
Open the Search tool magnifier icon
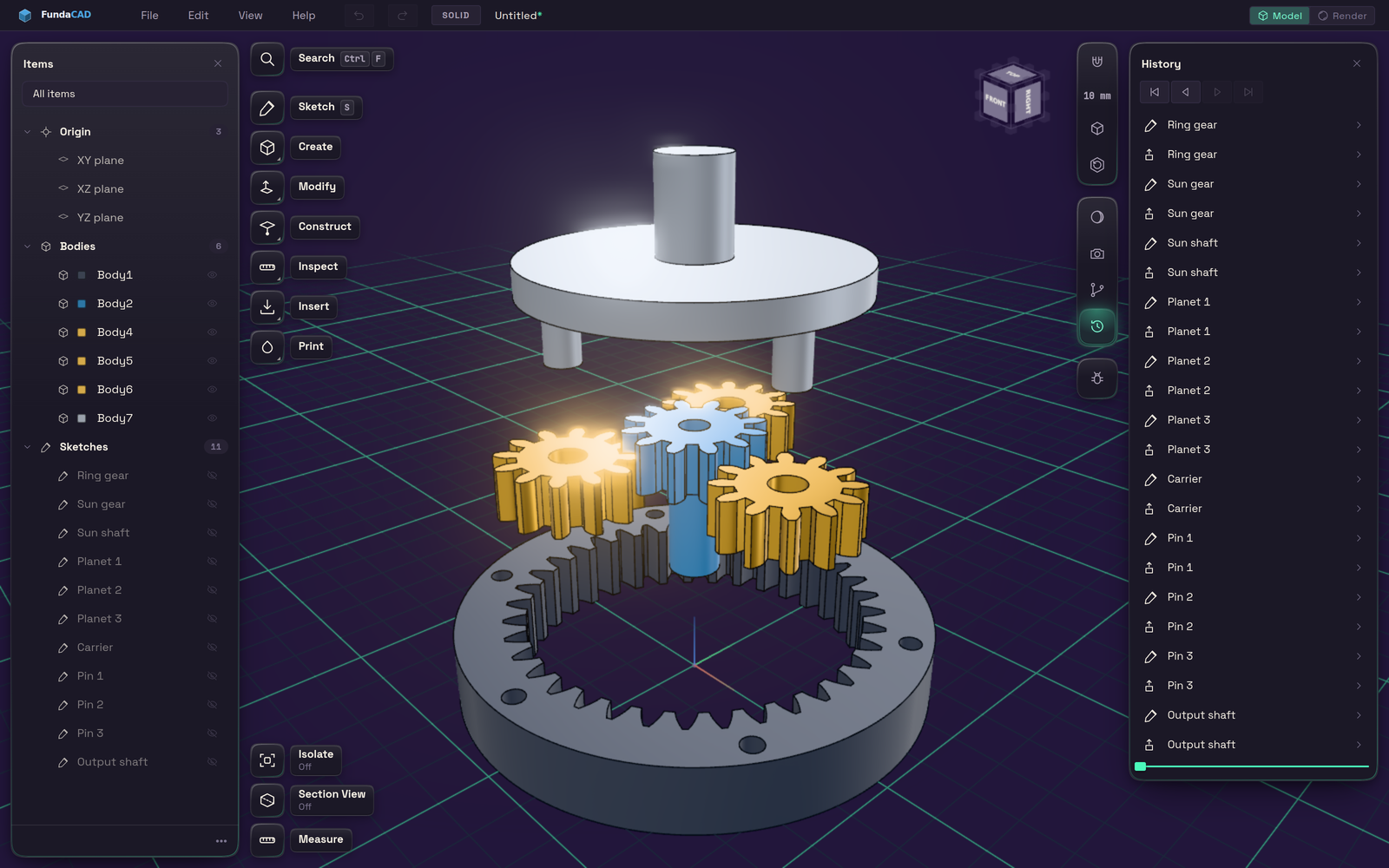tap(267, 59)
